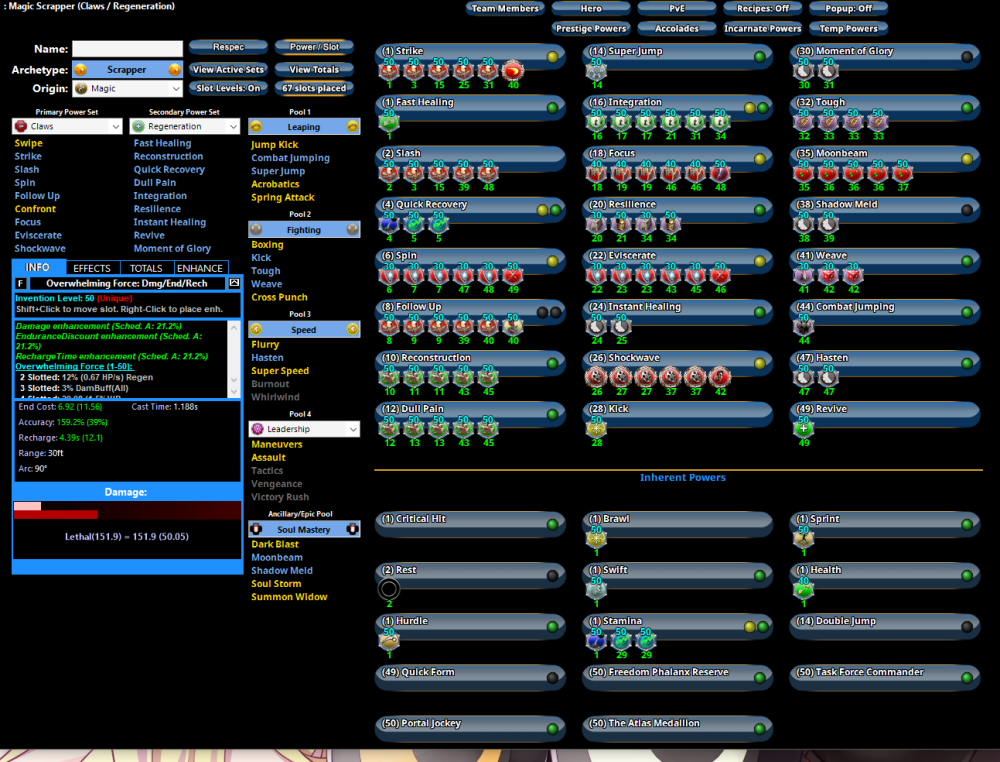
Task: Switch to the EFFECTS tab
Action: [x=92, y=267]
